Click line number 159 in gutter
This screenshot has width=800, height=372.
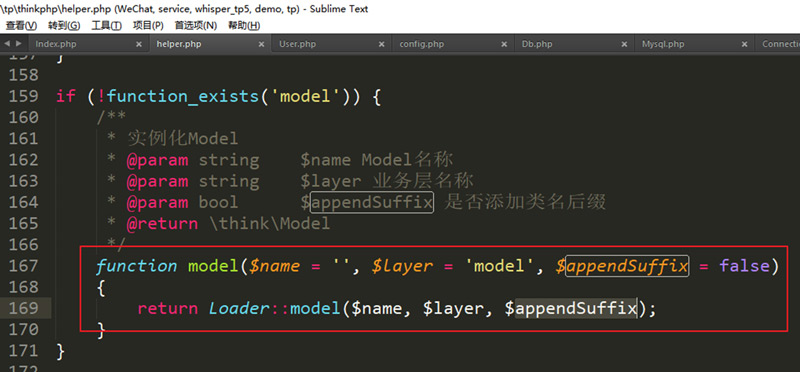click(x=24, y=96)
